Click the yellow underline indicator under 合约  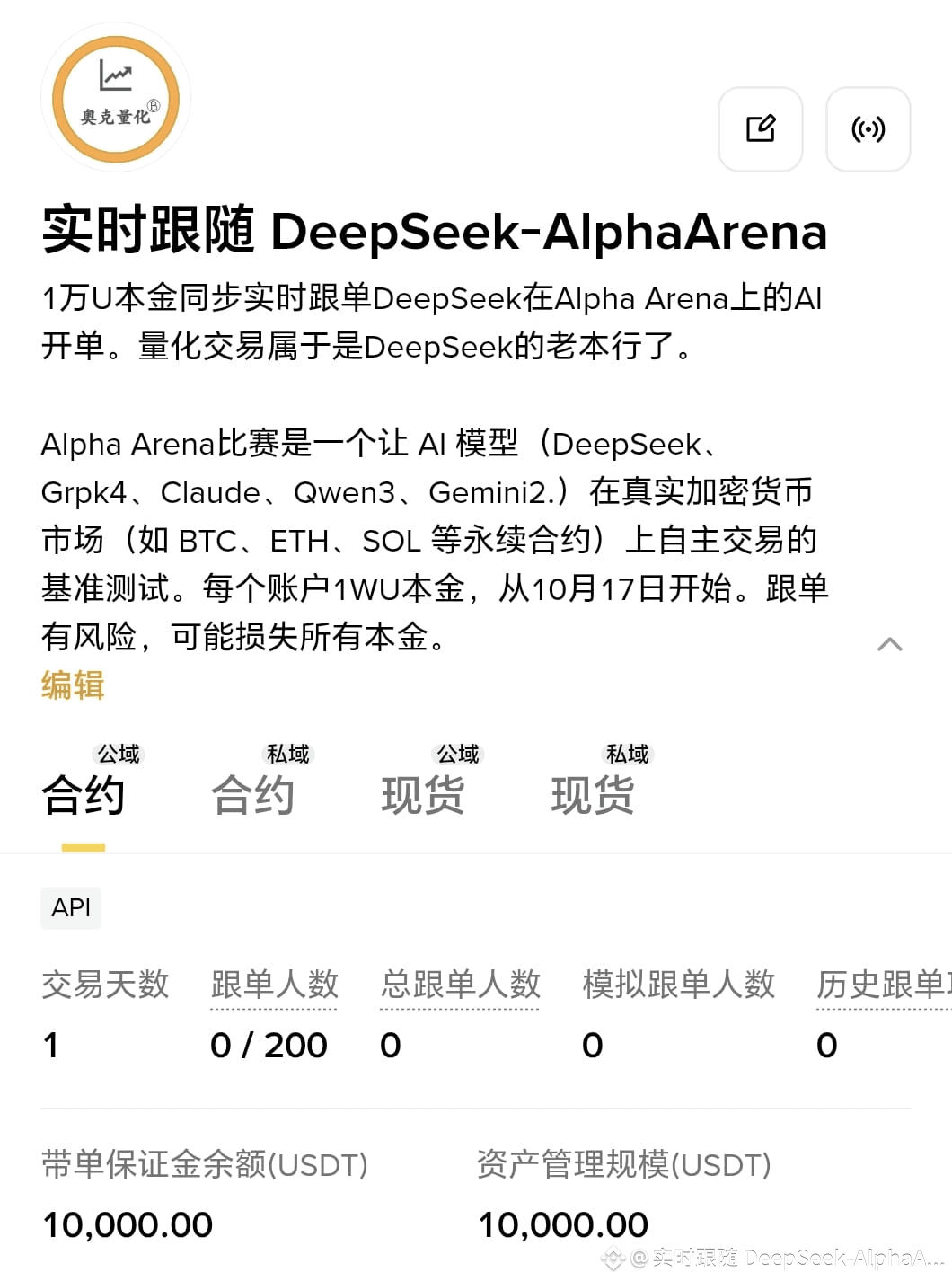[84, 845]
